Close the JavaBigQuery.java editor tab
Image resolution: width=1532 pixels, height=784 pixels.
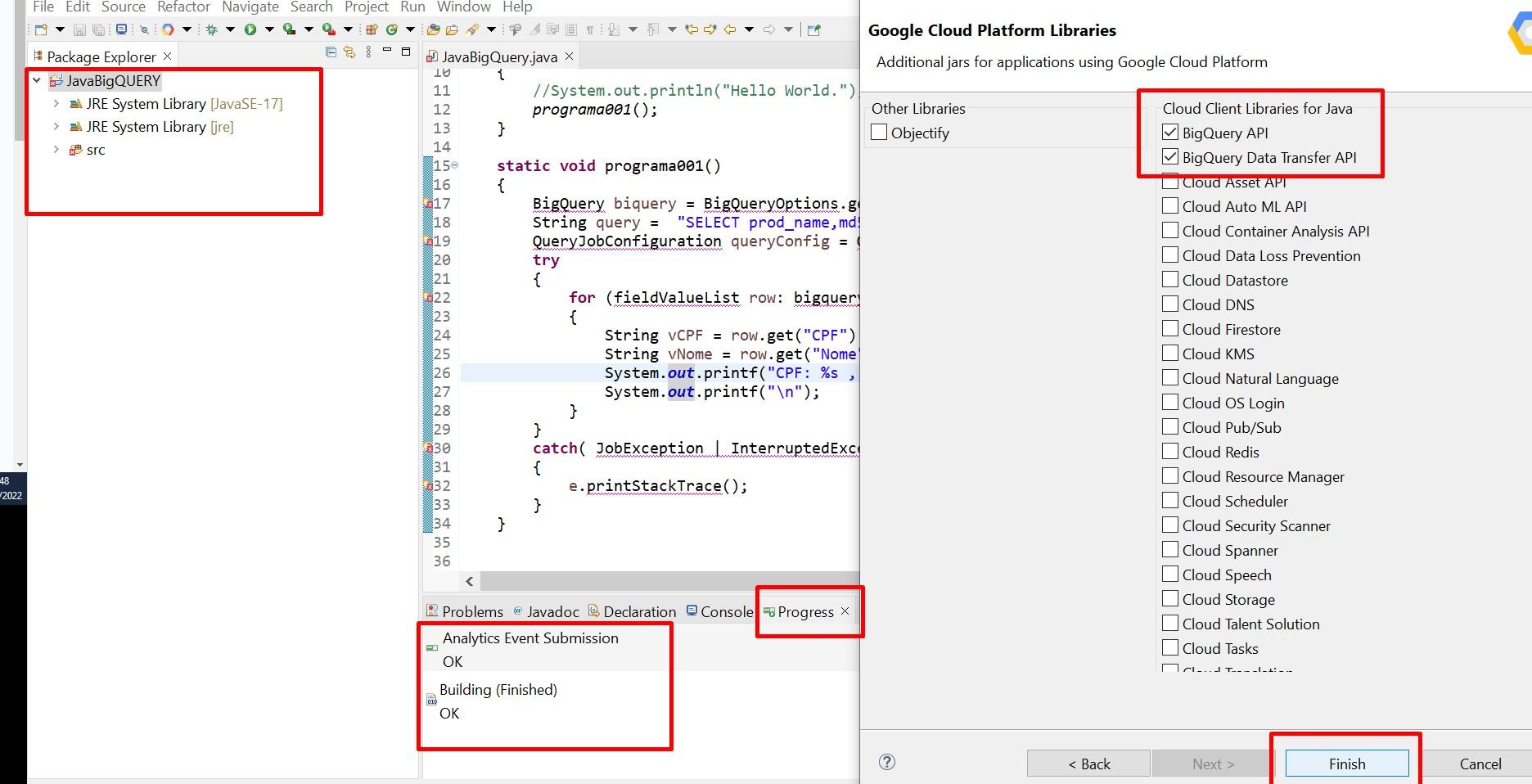tap(569, 56)
